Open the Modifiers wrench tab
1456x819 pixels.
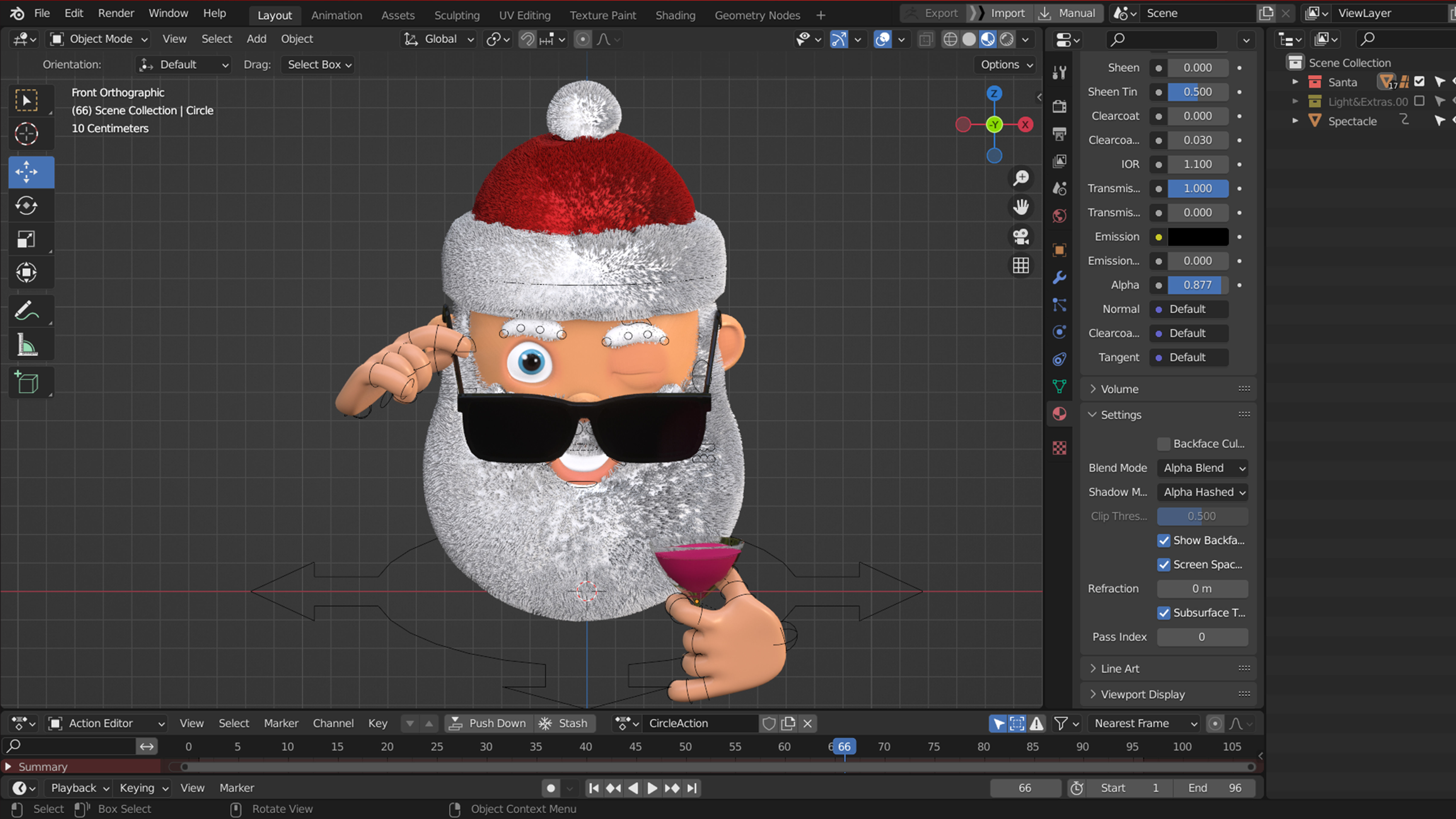1060,277
